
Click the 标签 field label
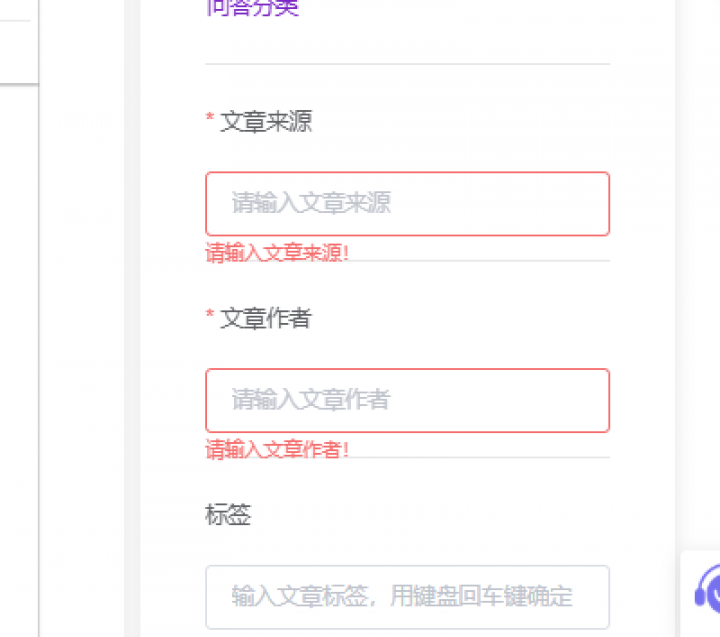coord(228,515)
